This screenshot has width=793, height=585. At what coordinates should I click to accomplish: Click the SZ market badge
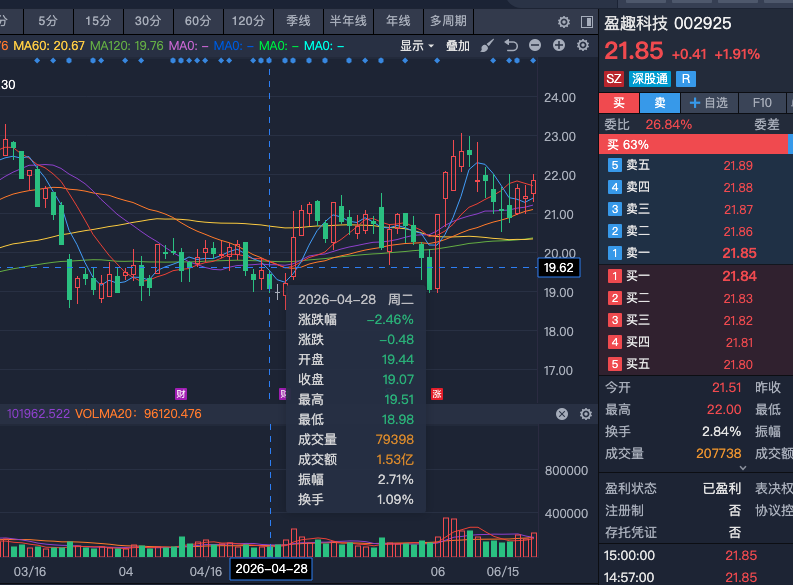[613, 79]
